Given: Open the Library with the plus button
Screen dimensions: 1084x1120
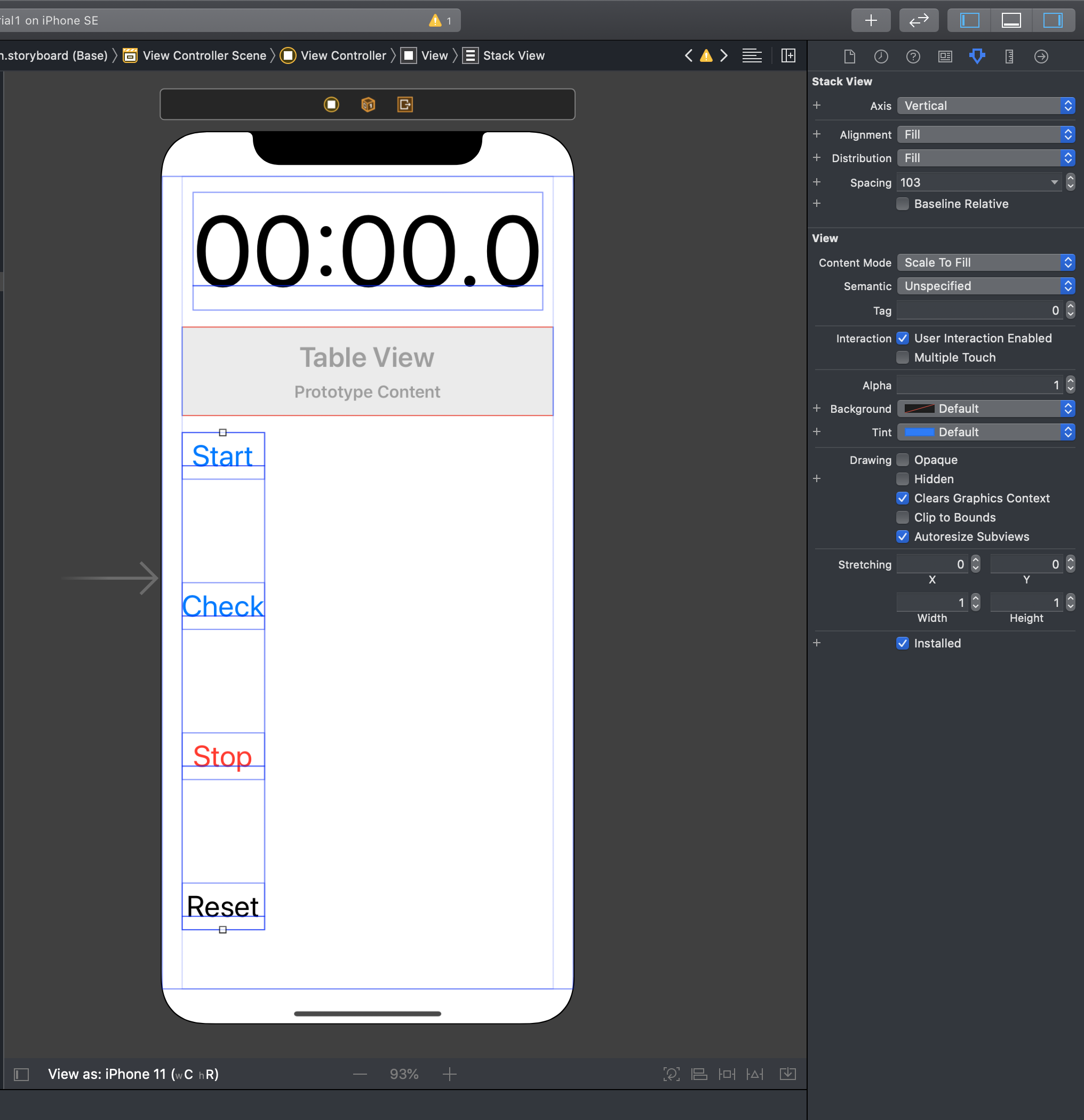Looking at the screenshot, I should click(x=870, y=21).
